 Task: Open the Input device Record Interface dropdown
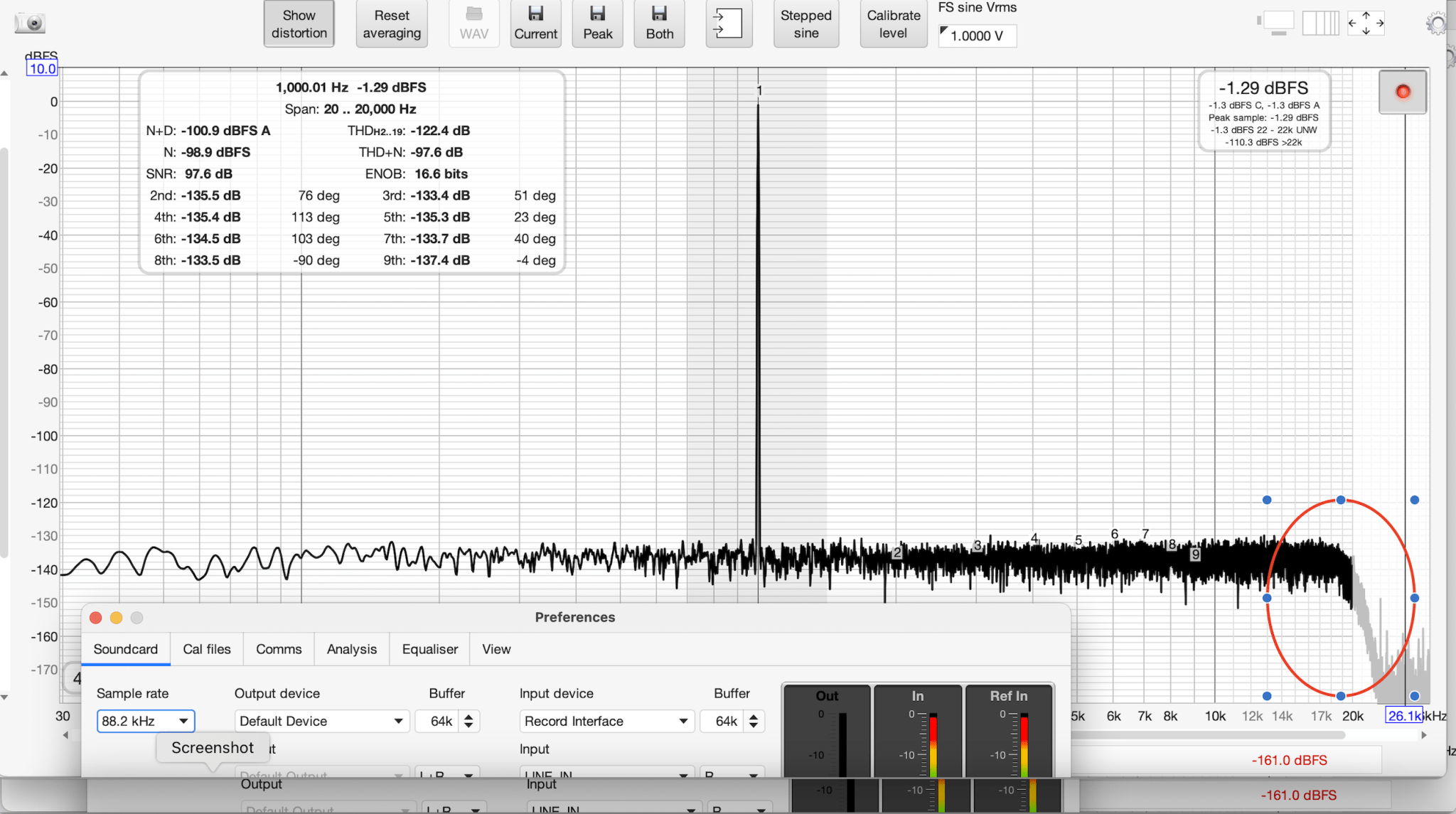coord(606,721)
